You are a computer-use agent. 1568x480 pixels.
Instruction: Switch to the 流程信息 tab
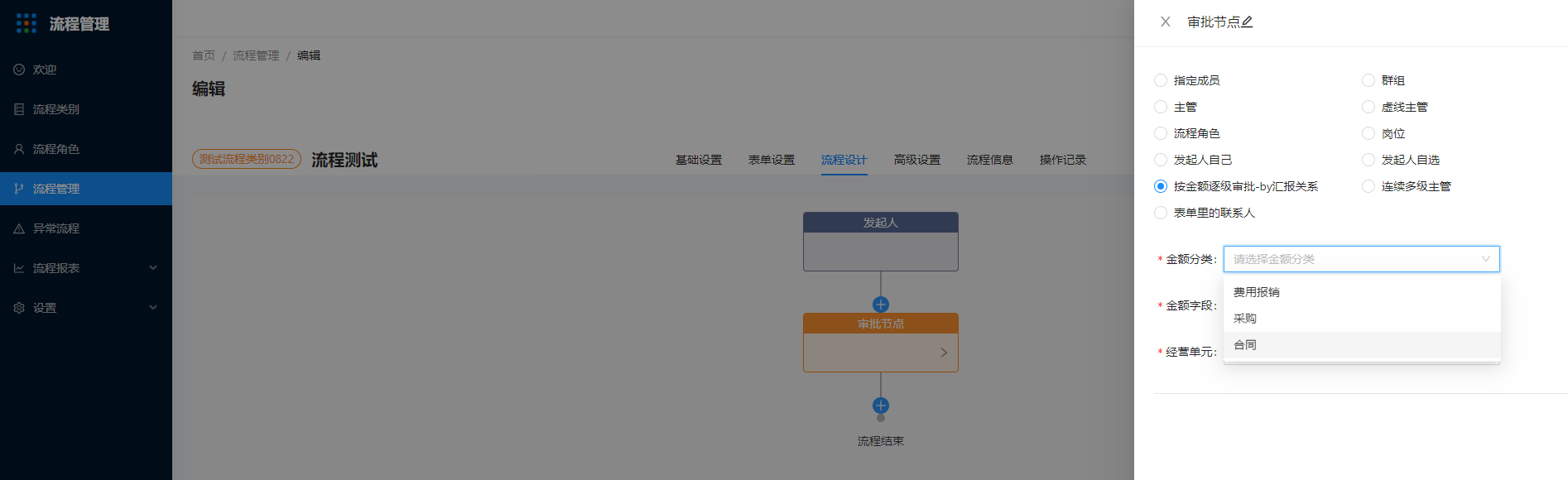pos(990,160)
